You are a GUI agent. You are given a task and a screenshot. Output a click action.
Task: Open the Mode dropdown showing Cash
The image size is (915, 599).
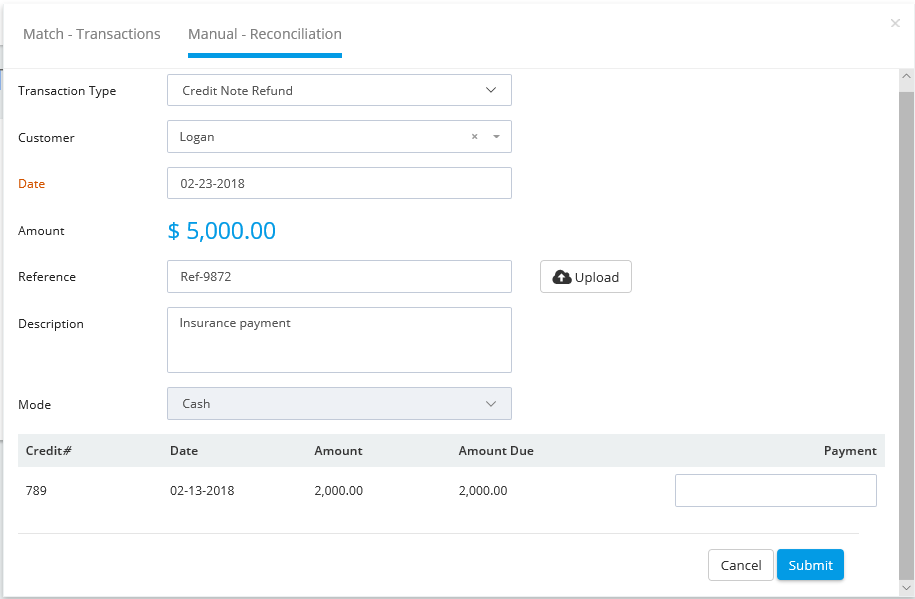339,403
